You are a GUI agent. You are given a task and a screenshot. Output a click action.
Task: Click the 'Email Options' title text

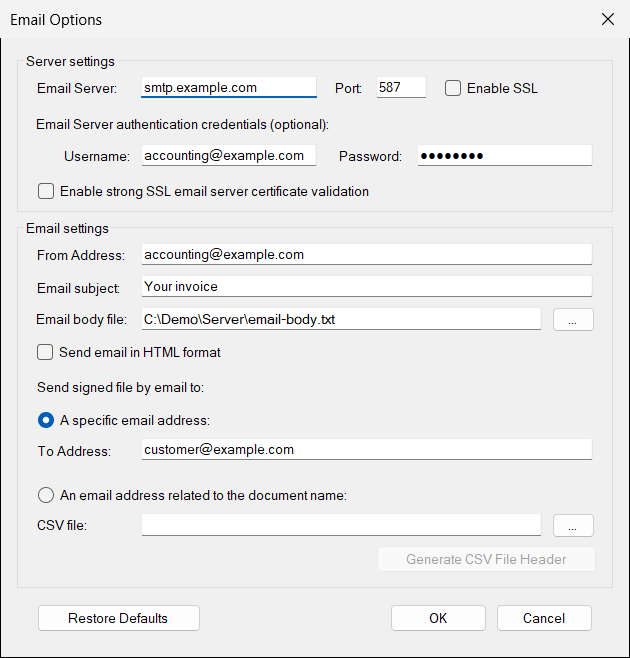tap(56, 20)
